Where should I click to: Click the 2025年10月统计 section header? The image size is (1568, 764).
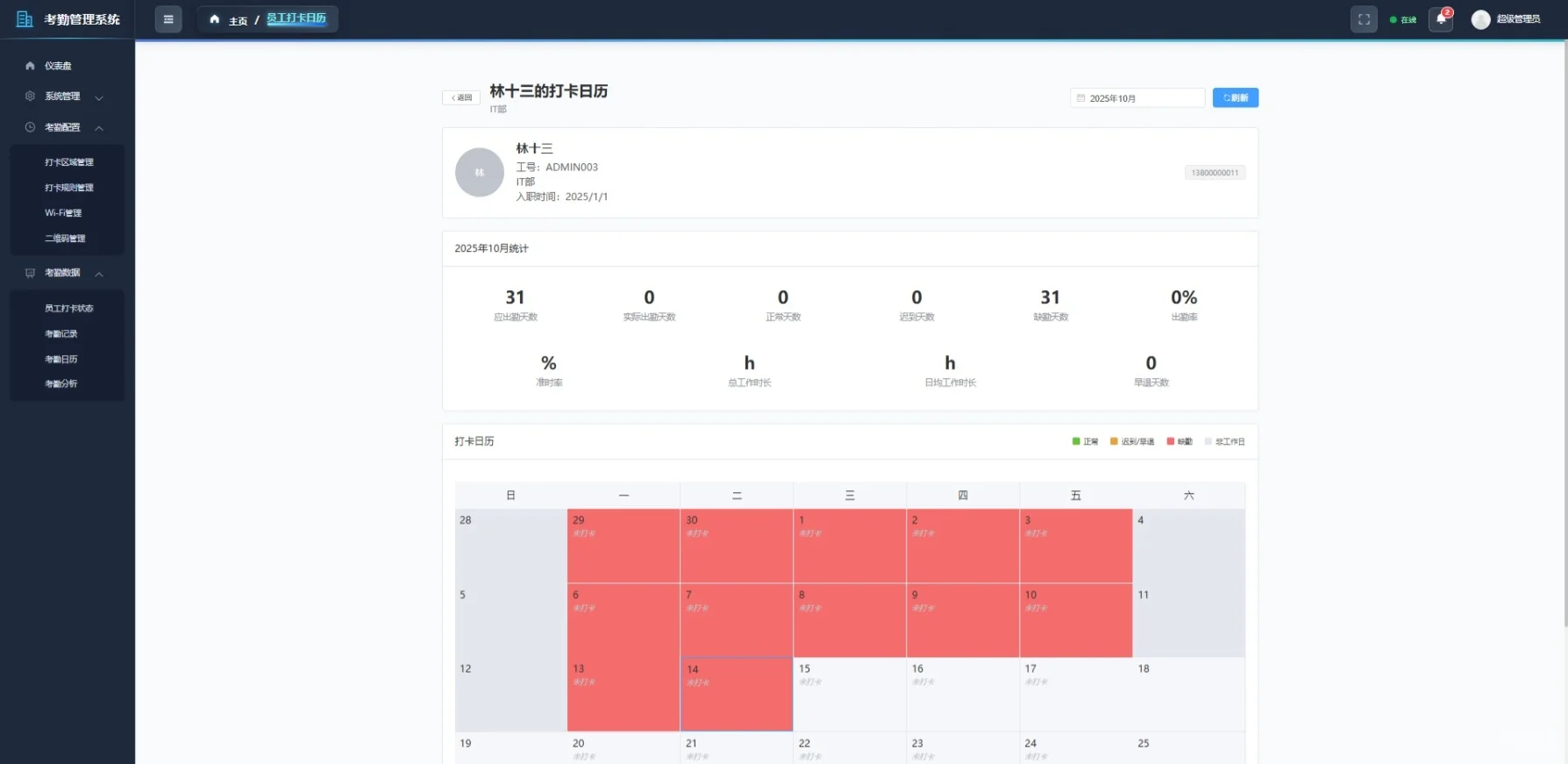point(491,249)
